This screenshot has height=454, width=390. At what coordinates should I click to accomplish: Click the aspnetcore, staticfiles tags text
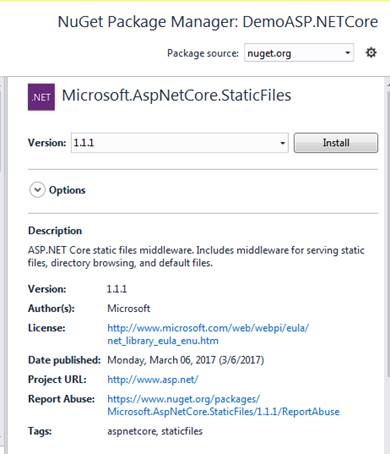155,431
